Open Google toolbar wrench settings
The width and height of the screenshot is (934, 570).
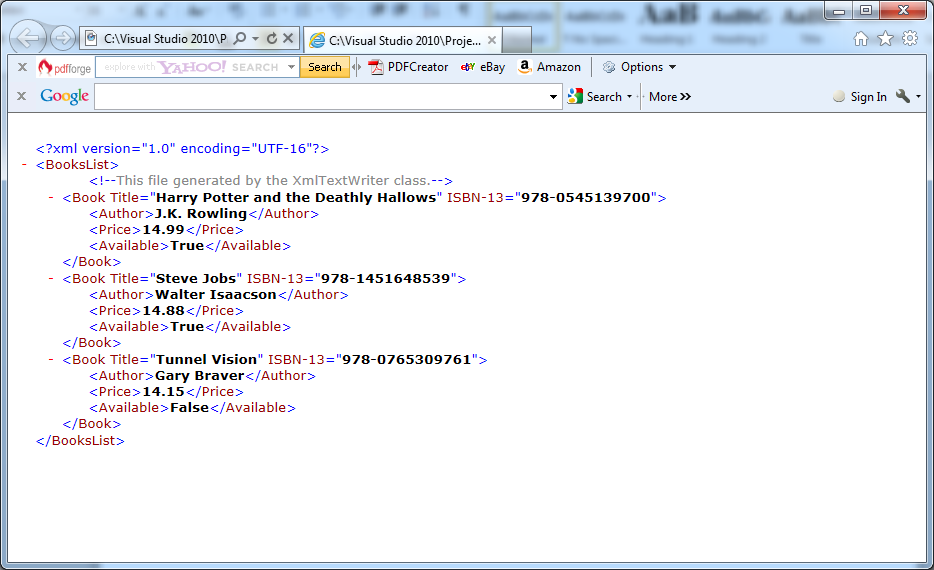coord(908,96)
